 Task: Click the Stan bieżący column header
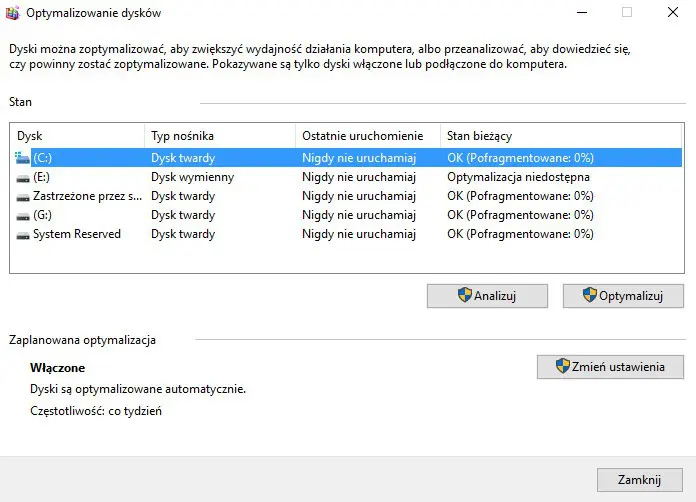[560, 135]
